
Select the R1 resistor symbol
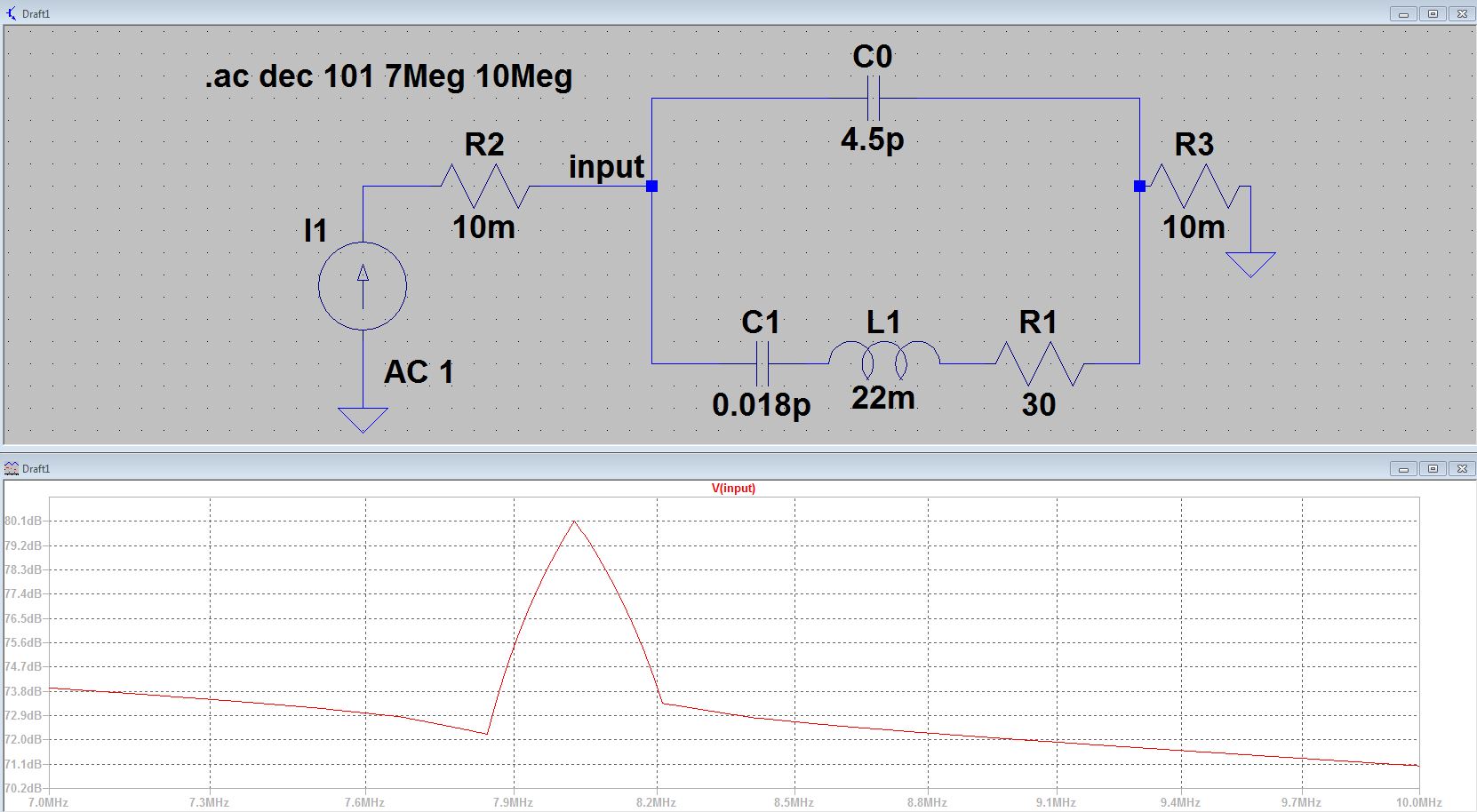click(1038, 362)
